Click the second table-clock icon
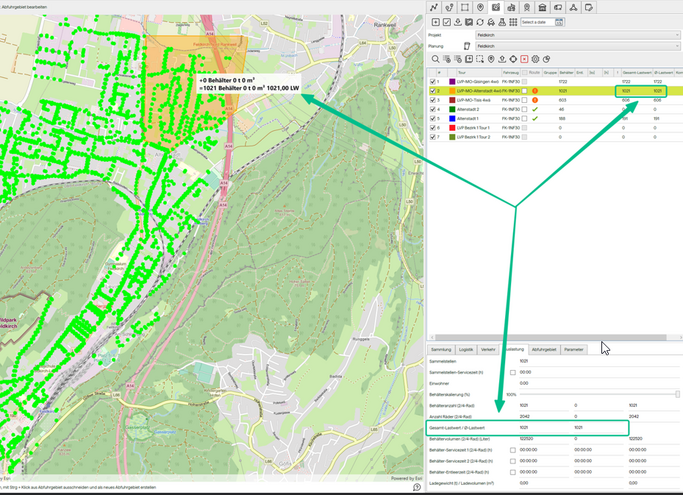The height and width of the screenshot is (495, 683). [458, 59]
